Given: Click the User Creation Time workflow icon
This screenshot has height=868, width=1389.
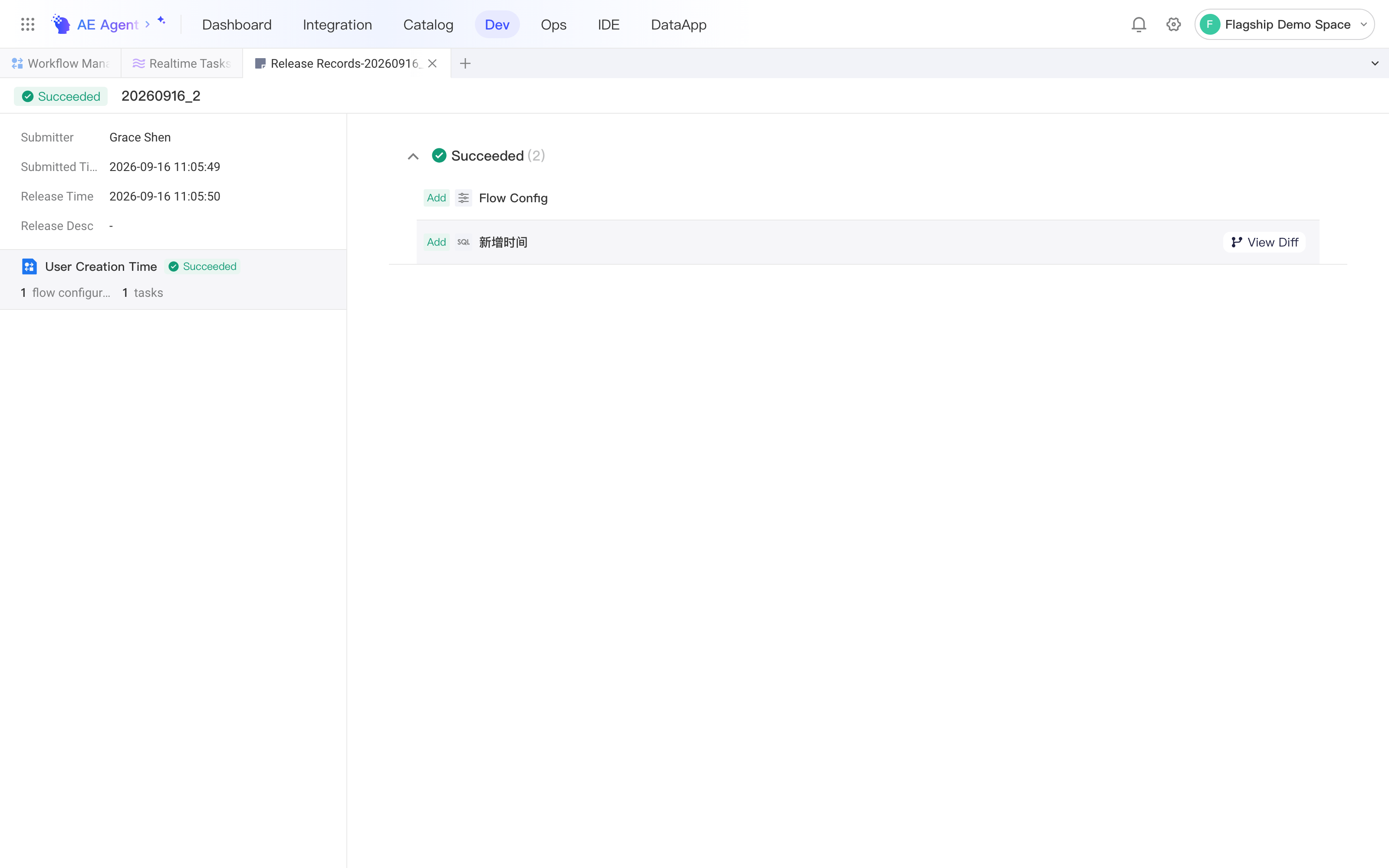Looking at the screenshot, I should pos(29,266).
